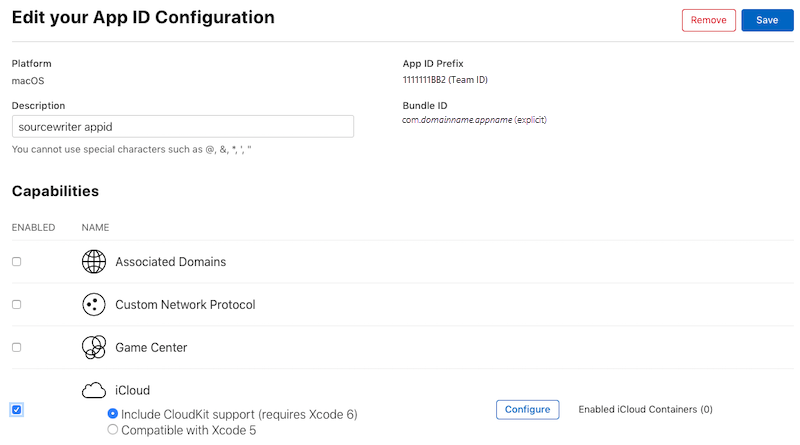Enable the Custom Network Protocol checkbox
The height and width of the screenshot is (445, 800).
(x=17, y=305)
